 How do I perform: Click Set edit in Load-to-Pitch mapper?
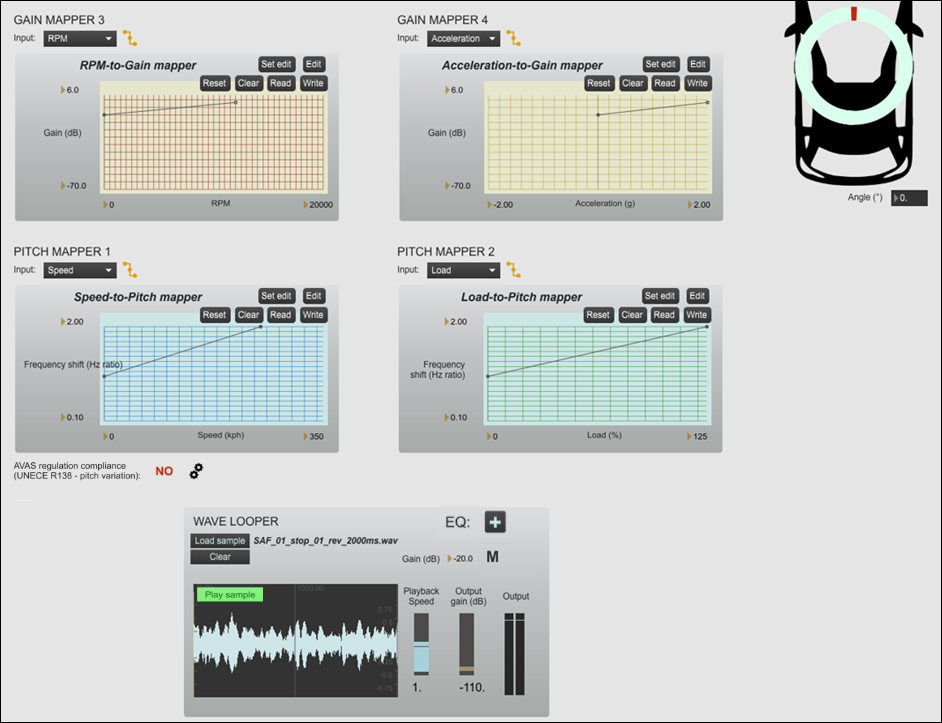660,296
